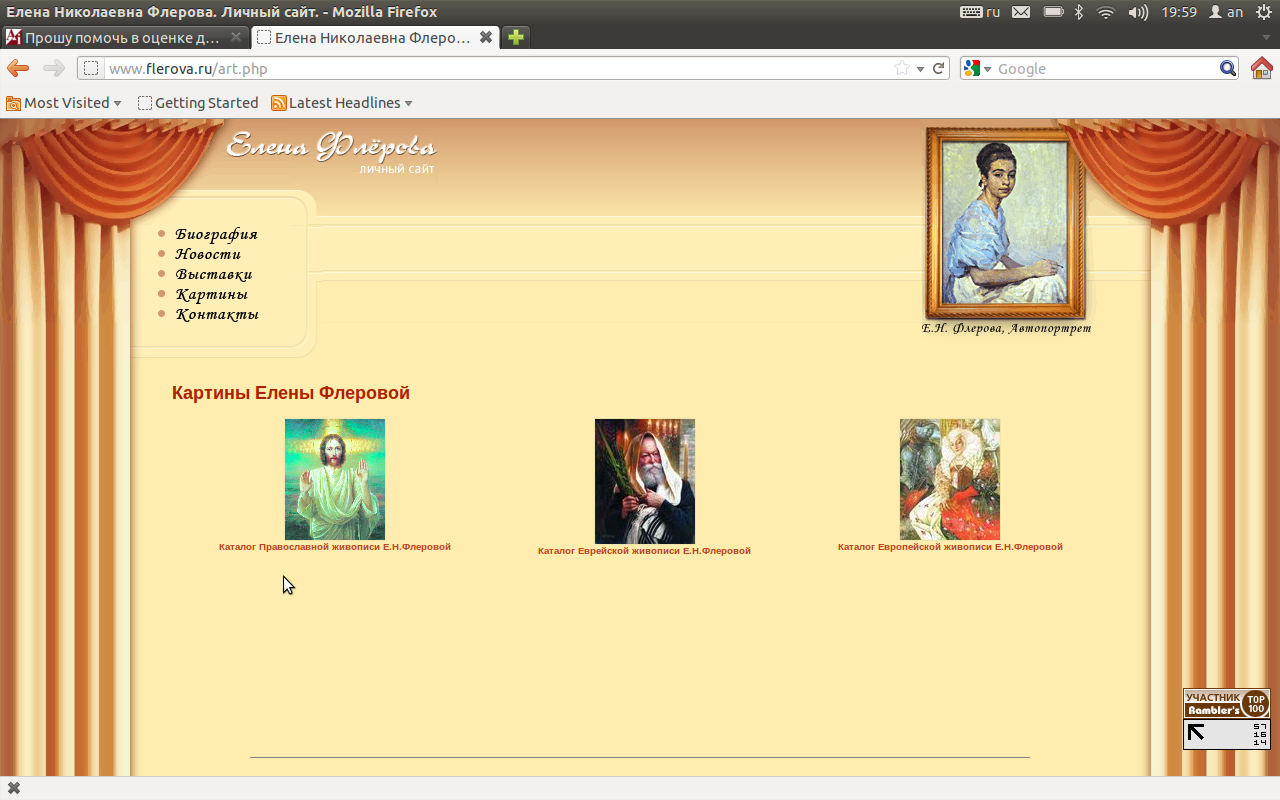Click the caption Е.Н. Флерова, Автопортрет
Screen dimensions: 1280x800
tap(1006, 328)
